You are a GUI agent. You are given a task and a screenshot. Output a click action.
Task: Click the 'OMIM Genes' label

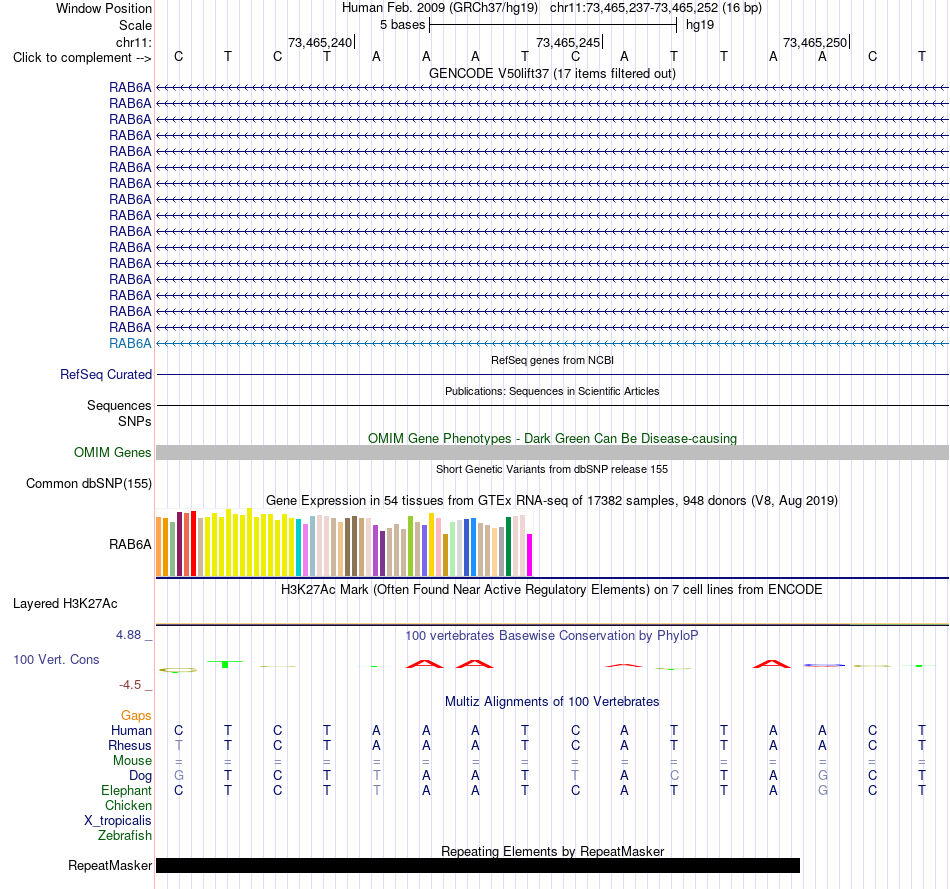click(x=112, y=453)
